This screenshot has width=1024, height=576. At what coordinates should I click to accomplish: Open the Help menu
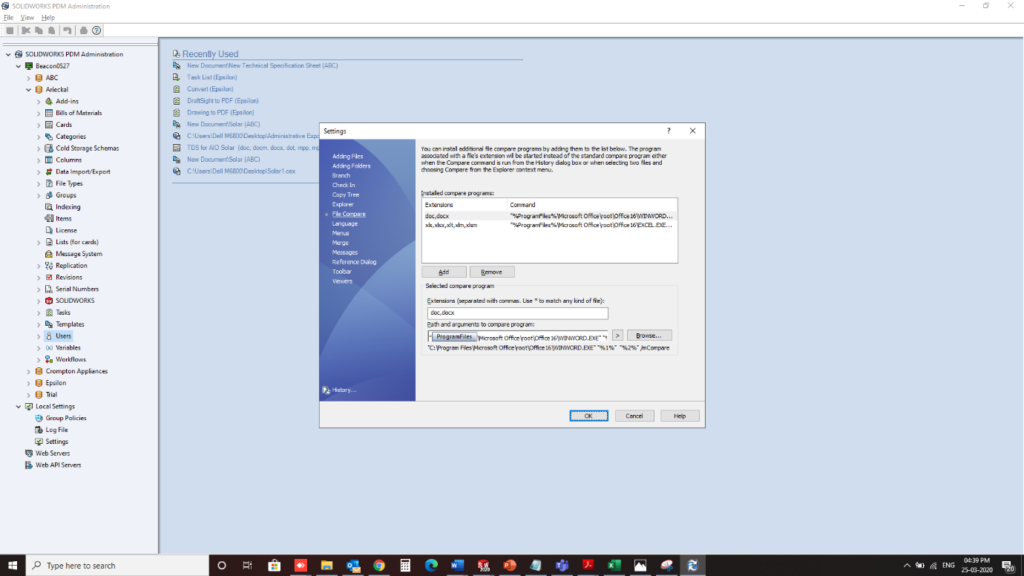point(48,18)
